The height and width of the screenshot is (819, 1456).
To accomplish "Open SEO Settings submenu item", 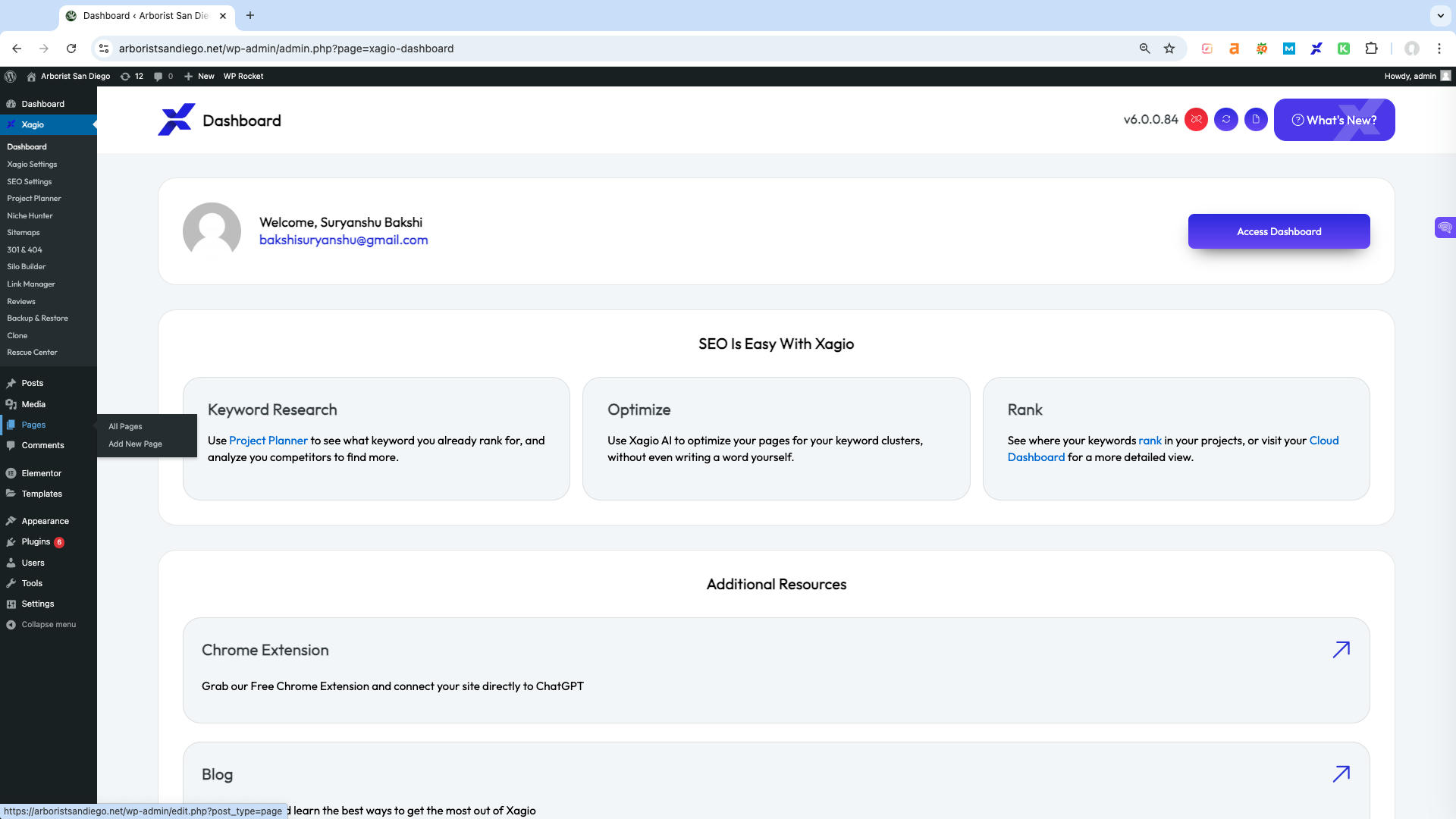I will pos(30,181).
